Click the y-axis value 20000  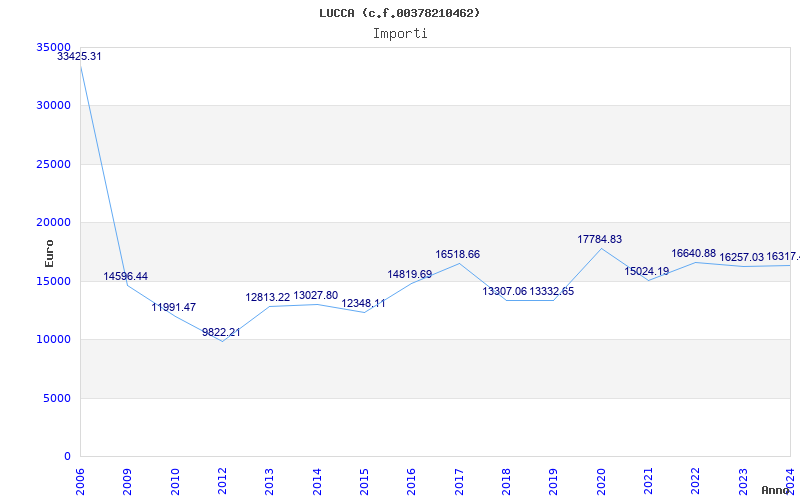(53, 222)
